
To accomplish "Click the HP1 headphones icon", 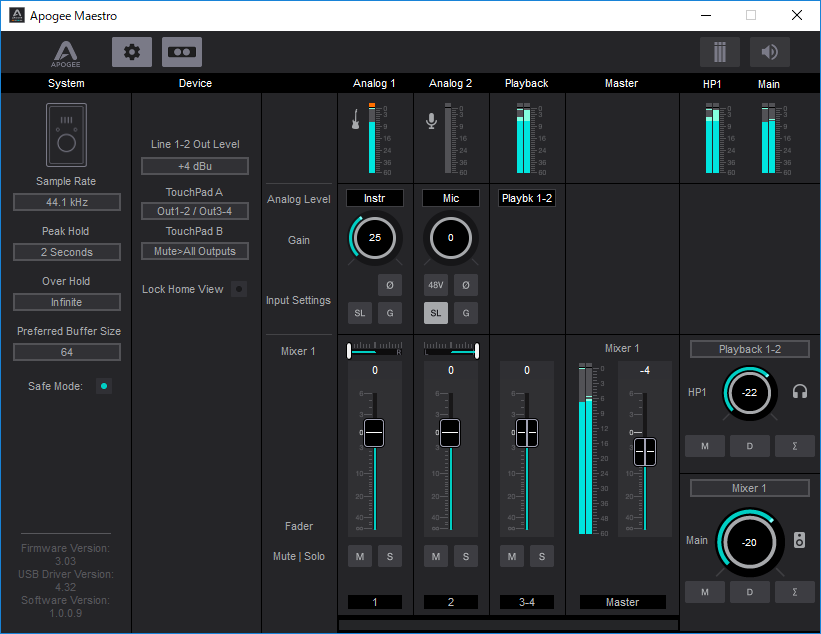I will pyautogui.click(x=800, y=392).
